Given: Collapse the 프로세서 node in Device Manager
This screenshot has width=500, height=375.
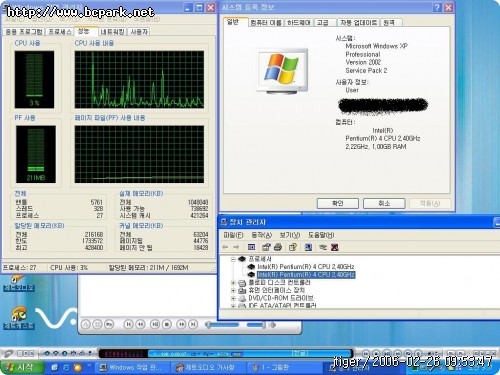Looking at the screenshot, I should point(233,259).
